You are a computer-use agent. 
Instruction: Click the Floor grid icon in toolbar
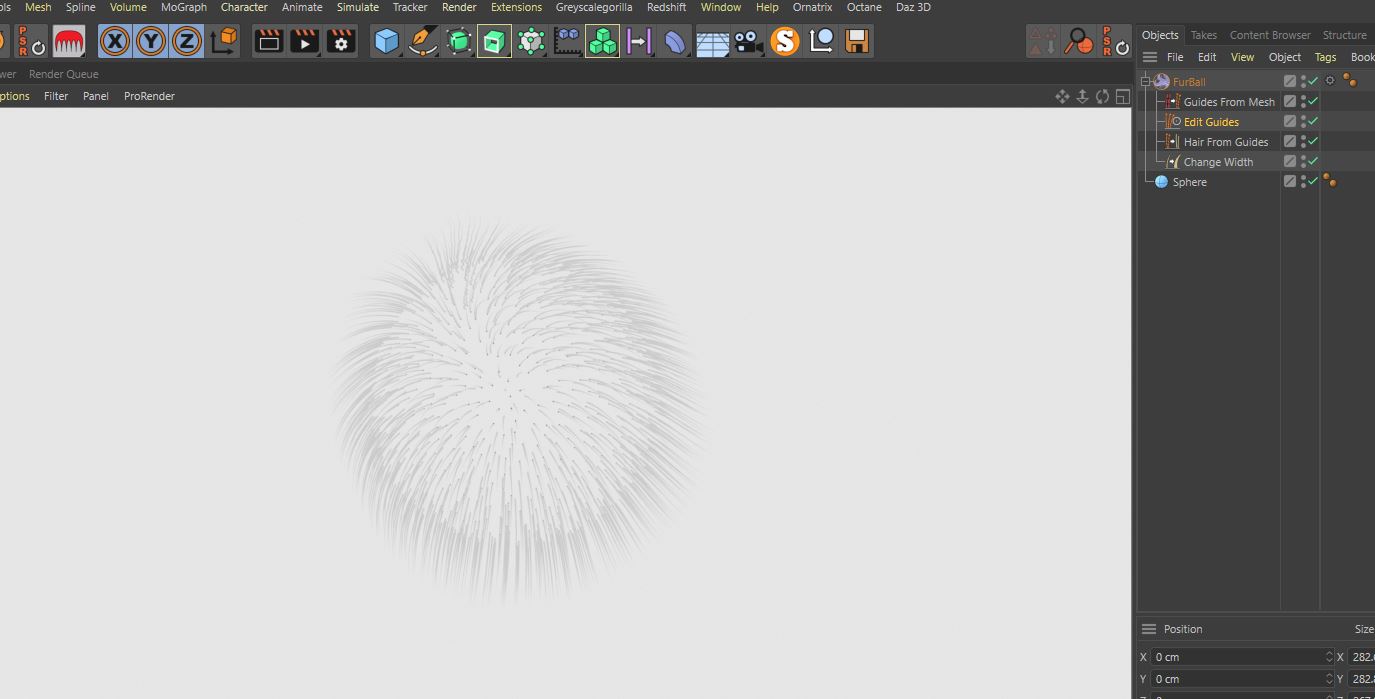pos(712,42)
